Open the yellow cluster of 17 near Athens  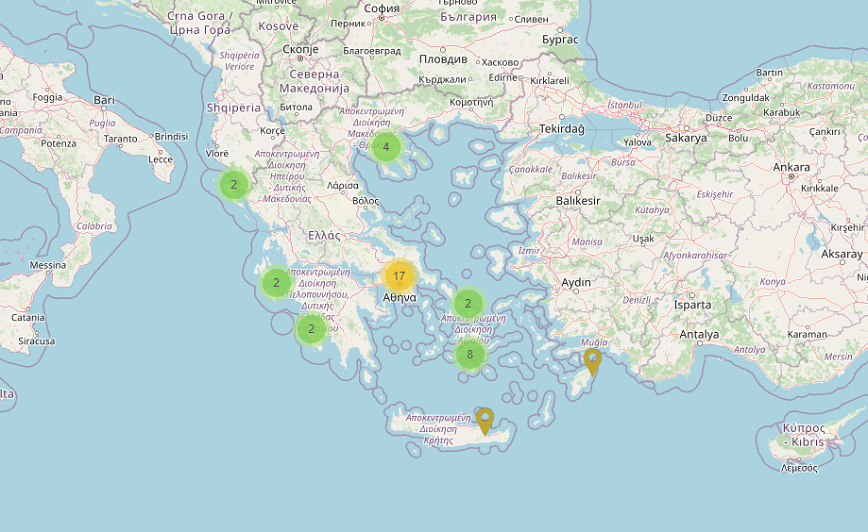pyautogui.click(x=399, y=276)
